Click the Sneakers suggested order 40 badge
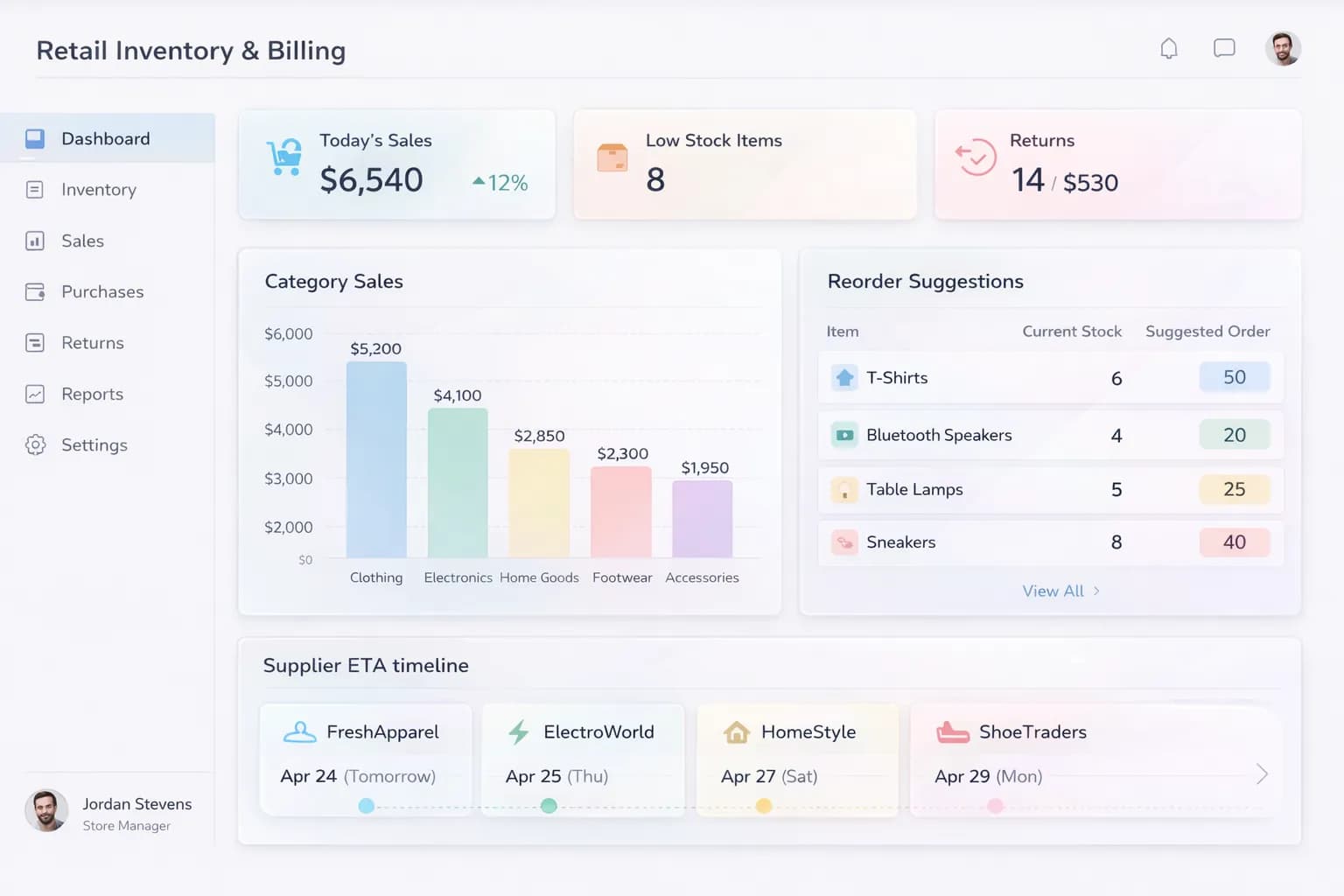The height and width of the screenshot is (896, 1344). click(1234, 542)
